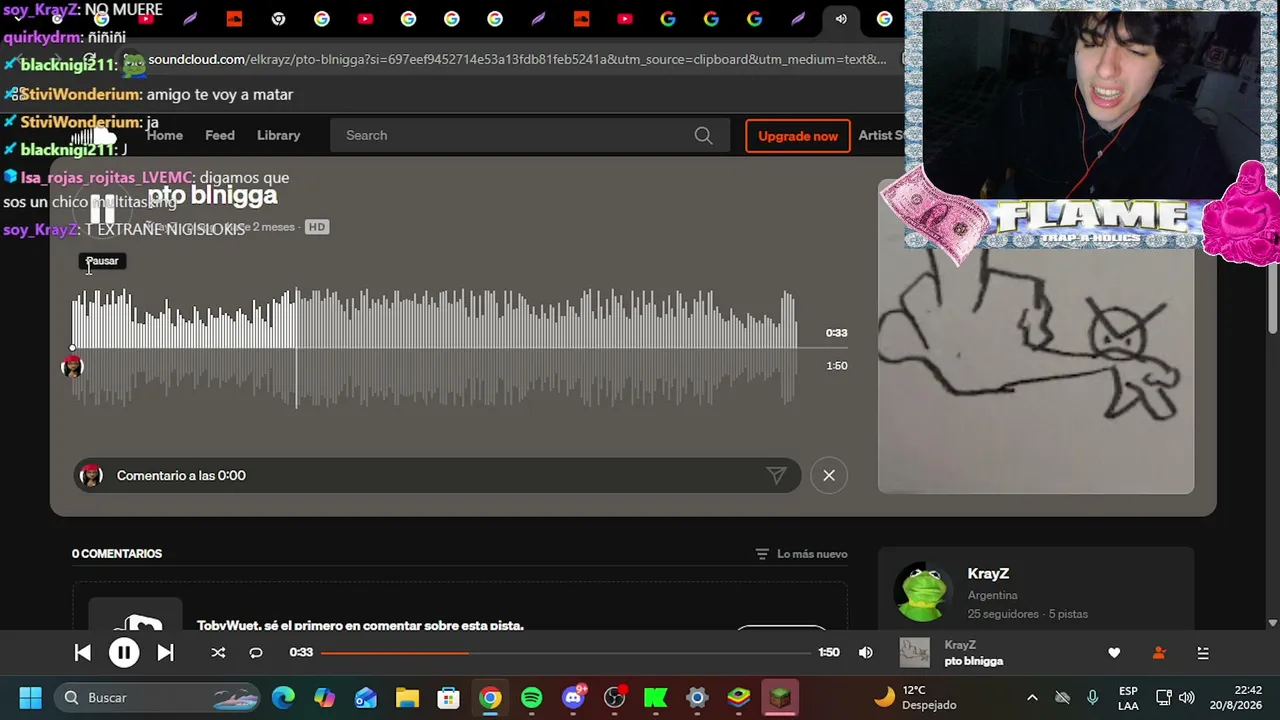
Task: Open the next-up queue list icon
Action: click(1203, 653)
